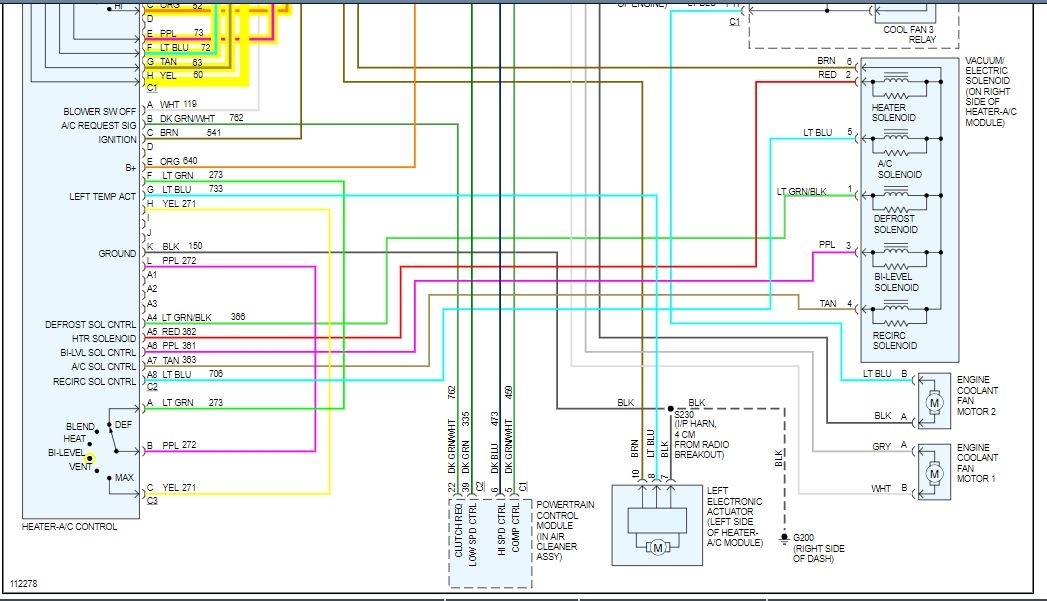Screen dimensions: 1047x601
Task: Click the S230 splice junction dot
Action: point(670,408)
